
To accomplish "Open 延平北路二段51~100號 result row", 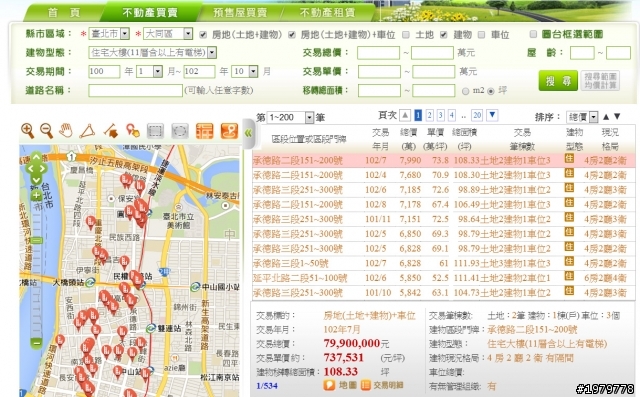I will (444, 278).
